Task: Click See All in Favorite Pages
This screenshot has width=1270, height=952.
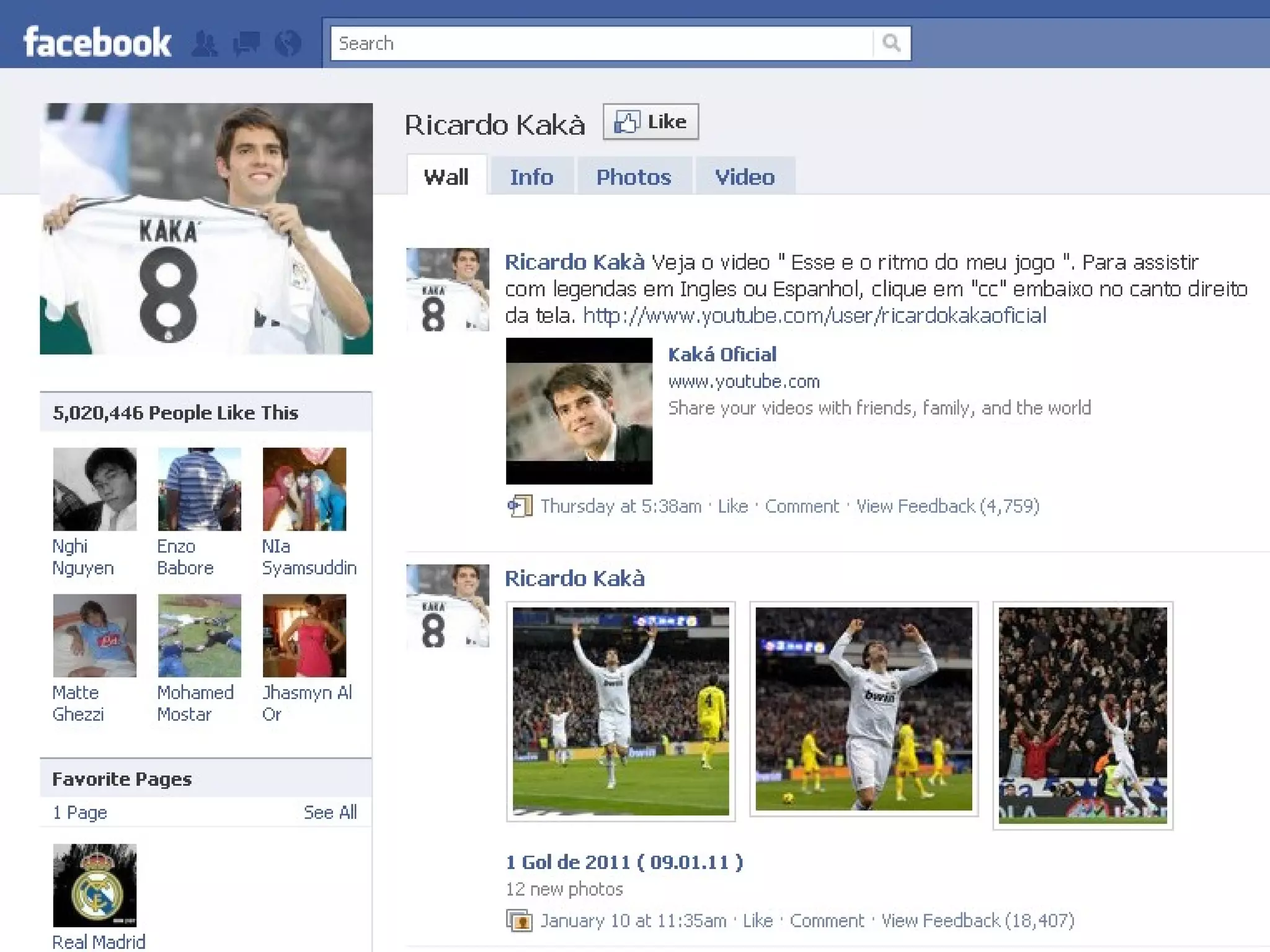Action: tap(330, 813)
